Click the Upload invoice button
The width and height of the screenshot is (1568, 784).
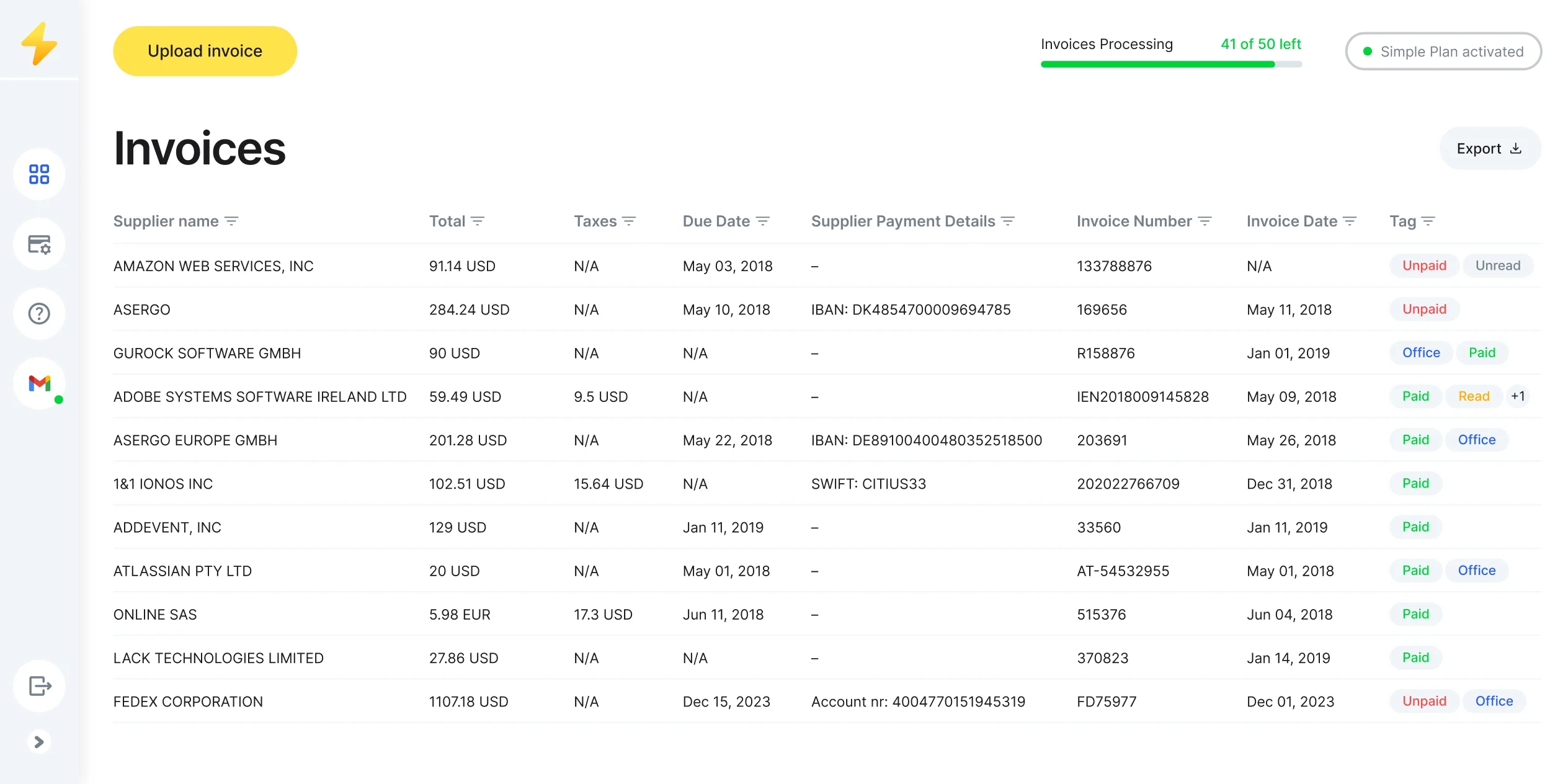pyautogui.click(x=205, y=51)
